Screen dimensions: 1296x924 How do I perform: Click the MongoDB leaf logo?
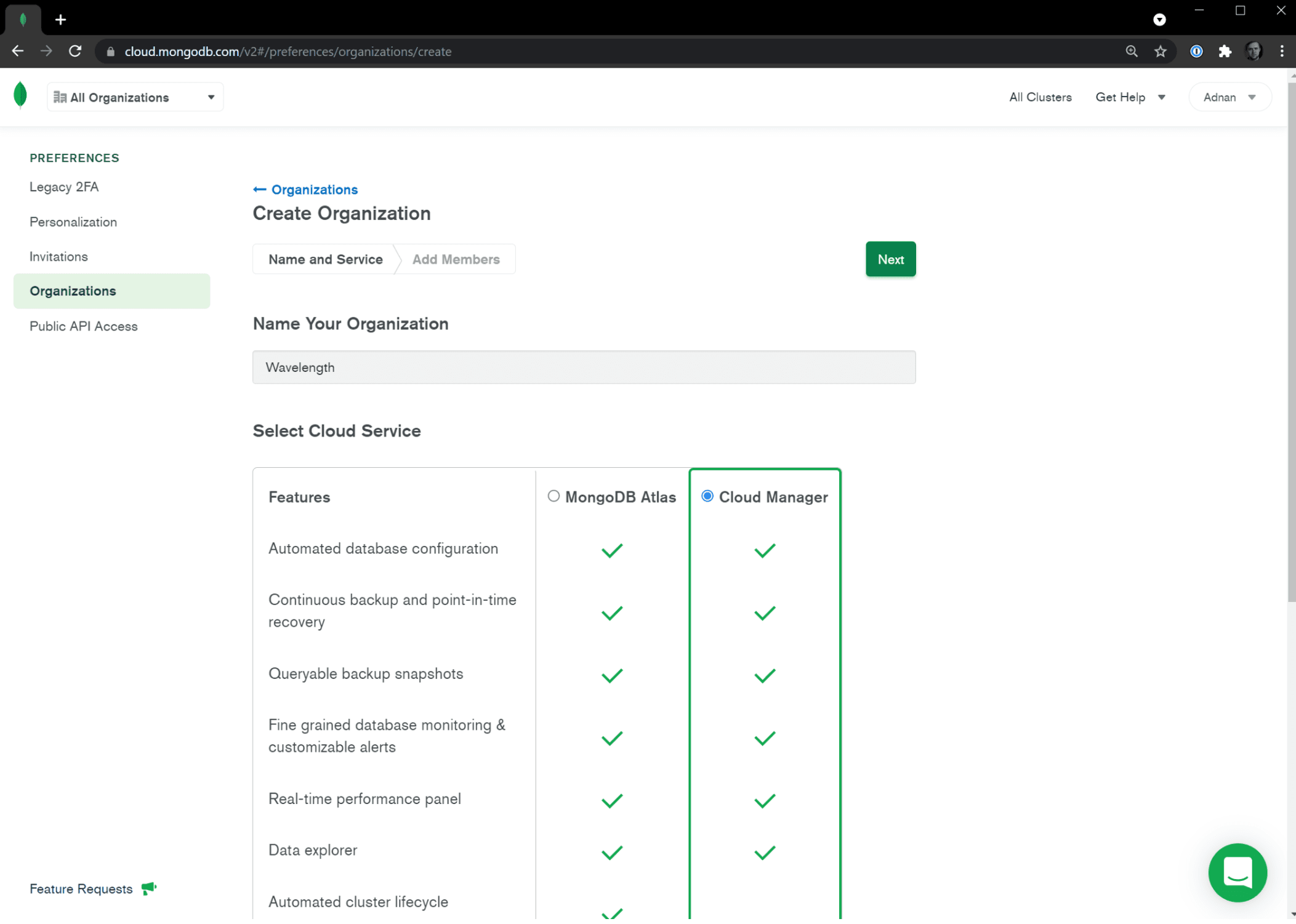[20, 95]
